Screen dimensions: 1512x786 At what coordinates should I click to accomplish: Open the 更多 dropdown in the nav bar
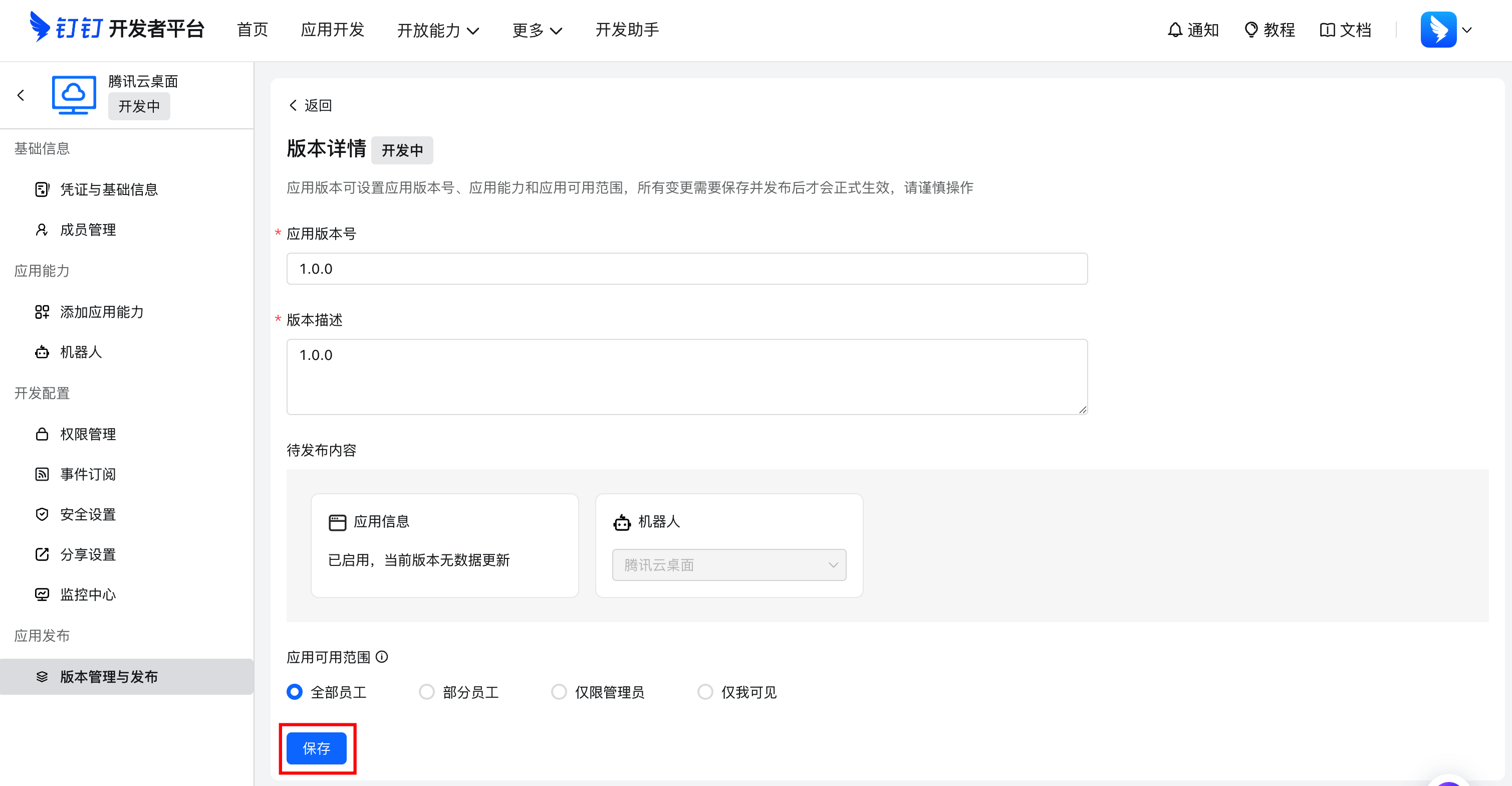pyautogui.click(x=537, y=30)
